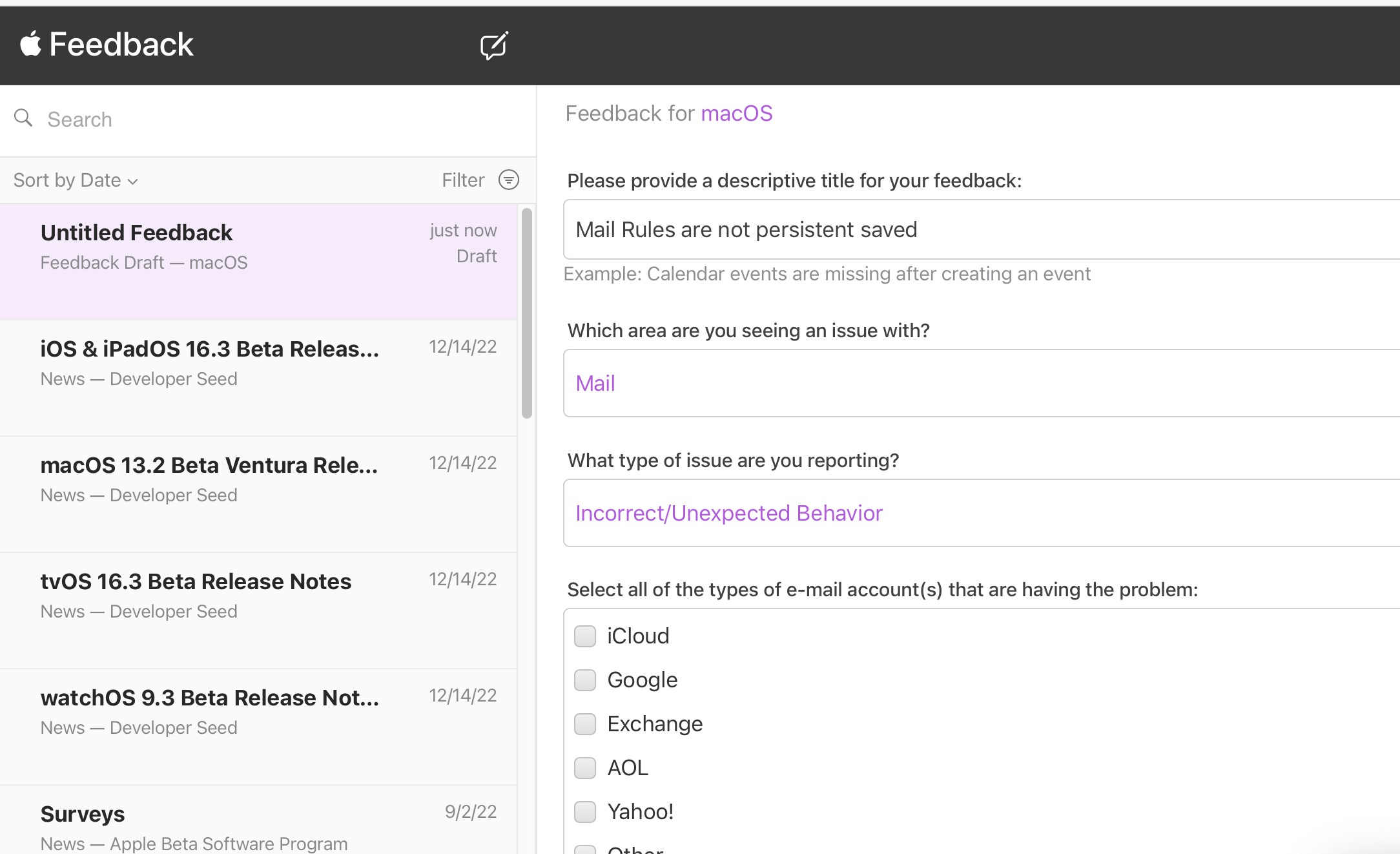Tick the Exchange checkbox

coord(585,724)
